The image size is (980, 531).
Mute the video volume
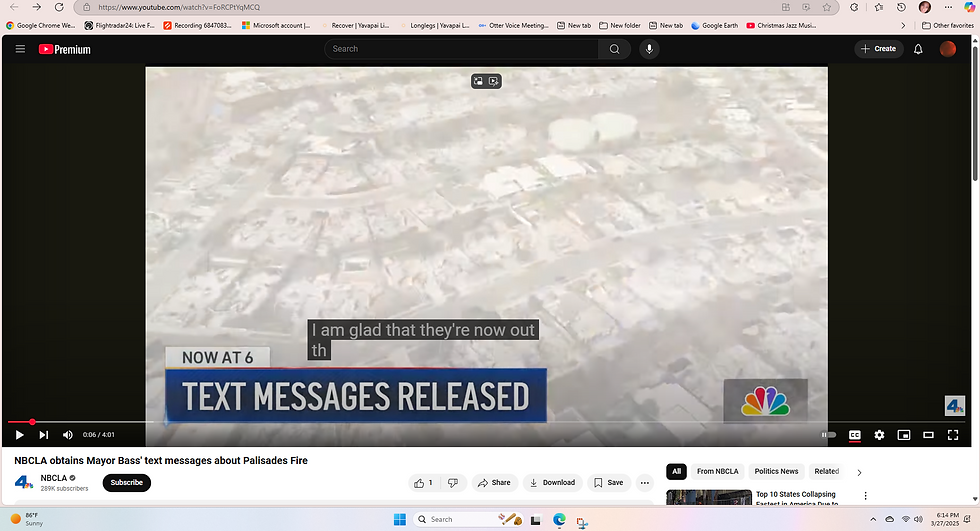(x=68, y=435)
